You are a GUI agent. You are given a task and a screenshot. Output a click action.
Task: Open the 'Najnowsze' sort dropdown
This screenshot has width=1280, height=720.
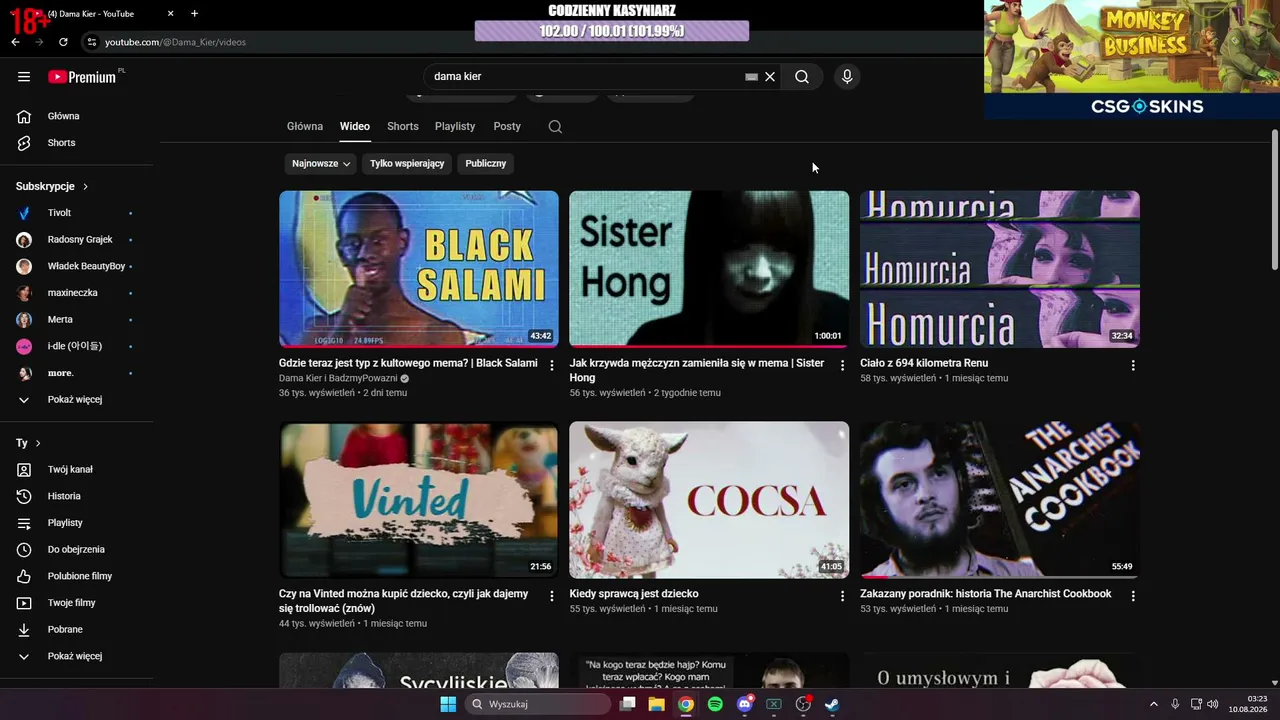[321, 164]
